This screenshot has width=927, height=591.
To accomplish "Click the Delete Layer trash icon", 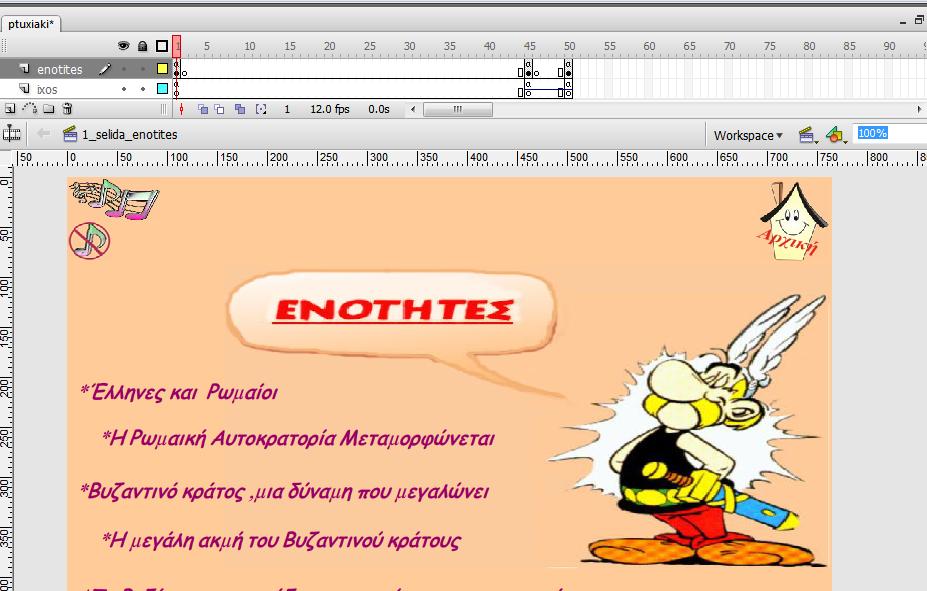I will (x=67, y=109).
